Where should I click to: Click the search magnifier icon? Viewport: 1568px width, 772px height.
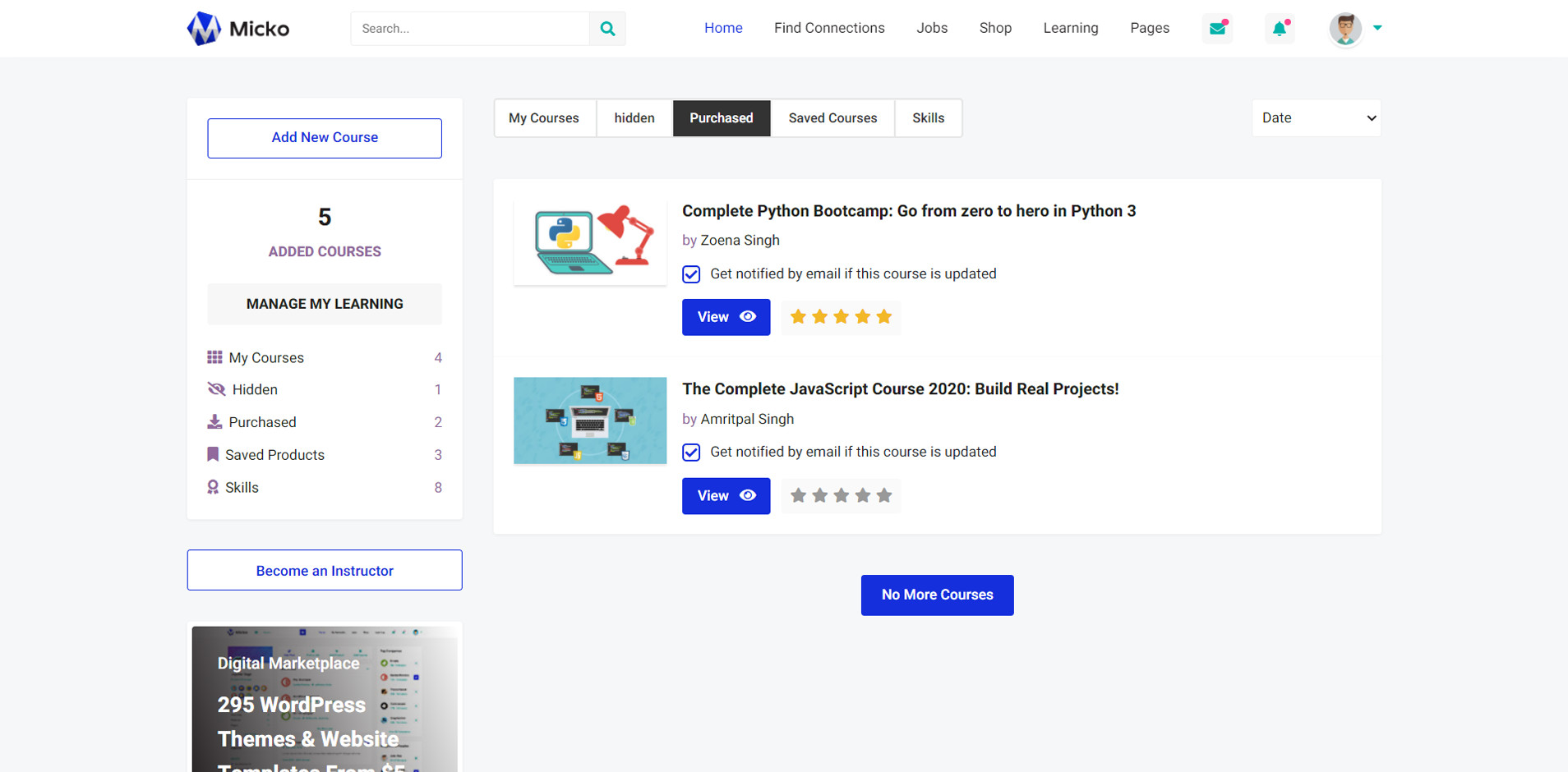pos(607,29)
